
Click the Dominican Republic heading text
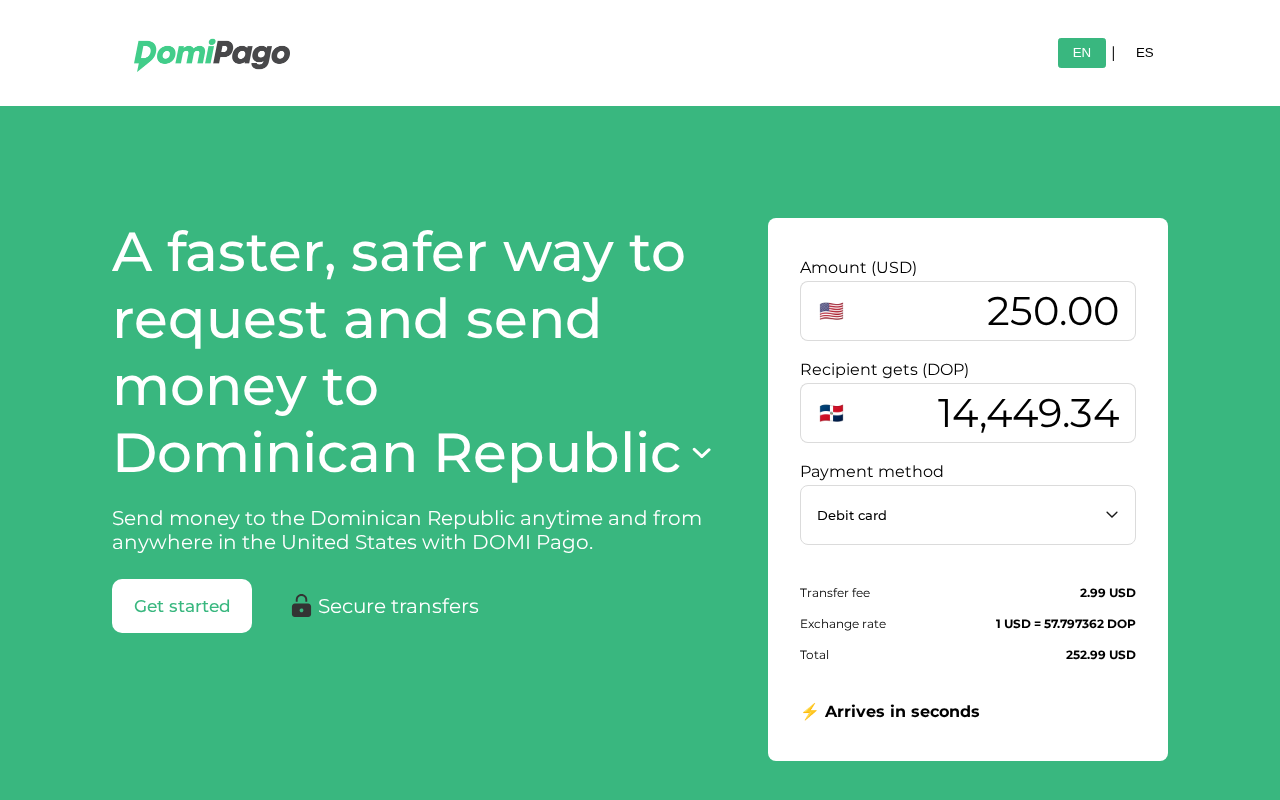coord(396,452)
